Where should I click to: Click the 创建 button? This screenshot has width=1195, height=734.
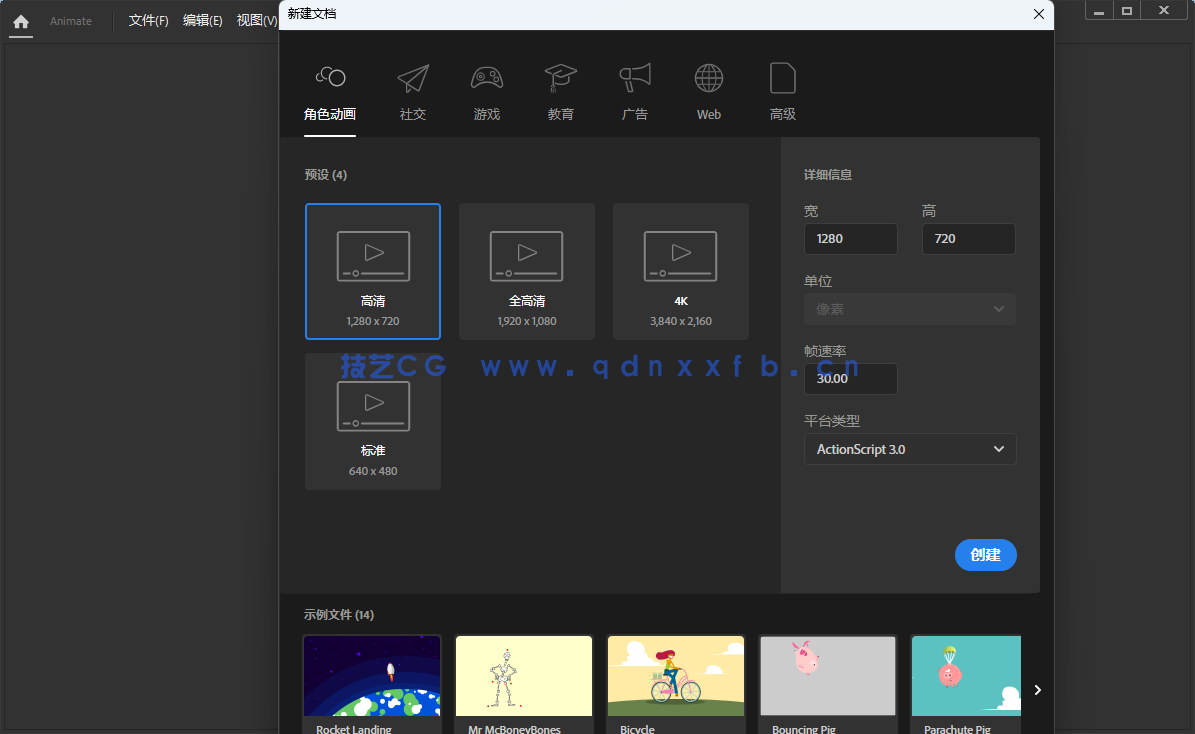pos(986,555)
